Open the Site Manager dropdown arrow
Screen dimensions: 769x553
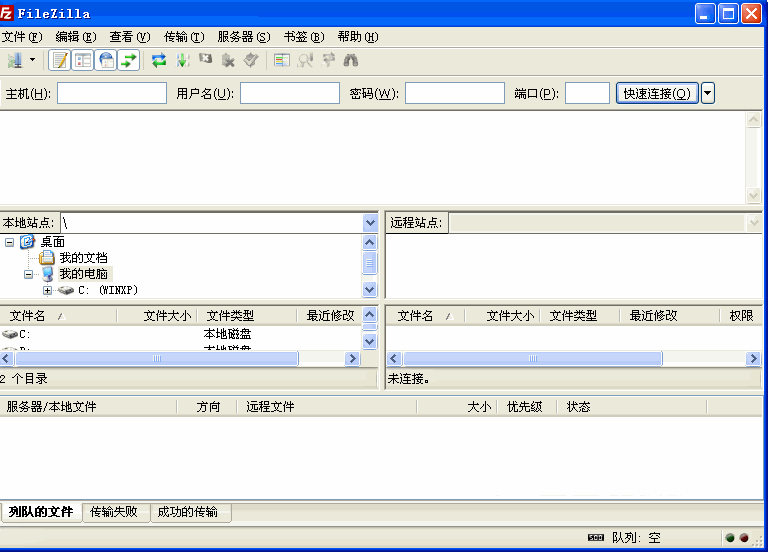[32, 60]
